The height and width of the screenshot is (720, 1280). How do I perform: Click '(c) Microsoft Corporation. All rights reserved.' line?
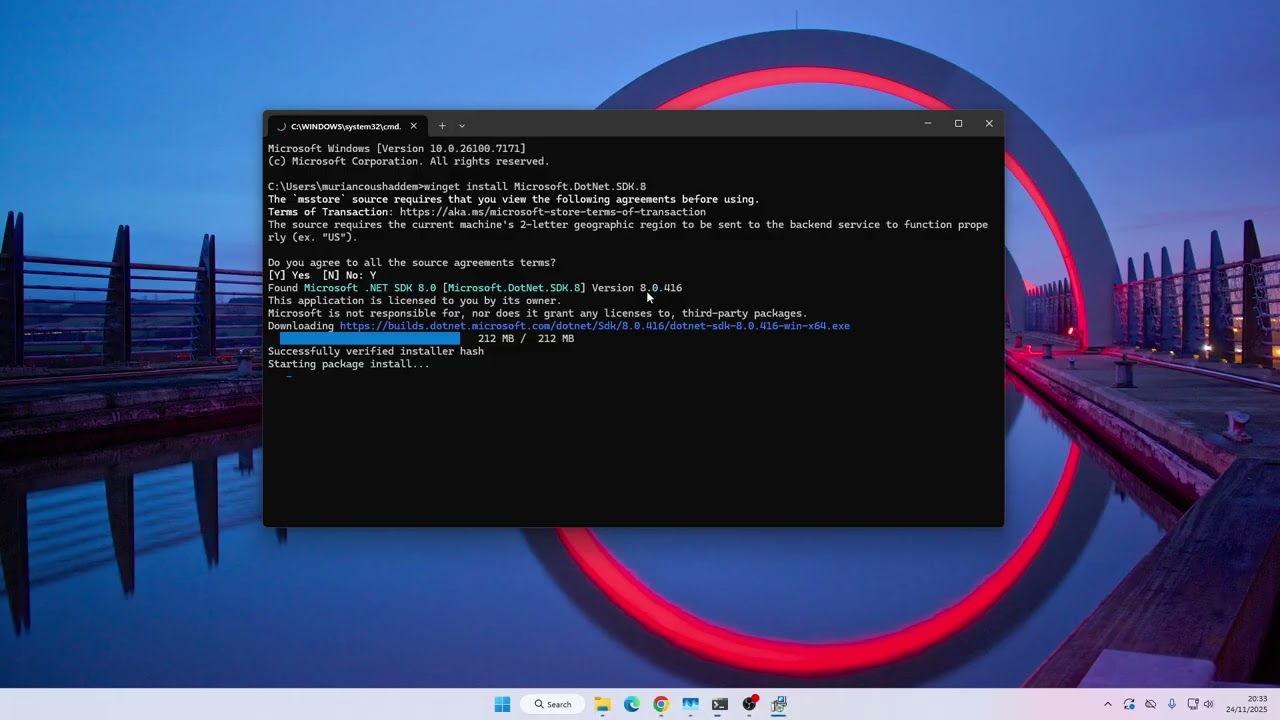(409, 162)
